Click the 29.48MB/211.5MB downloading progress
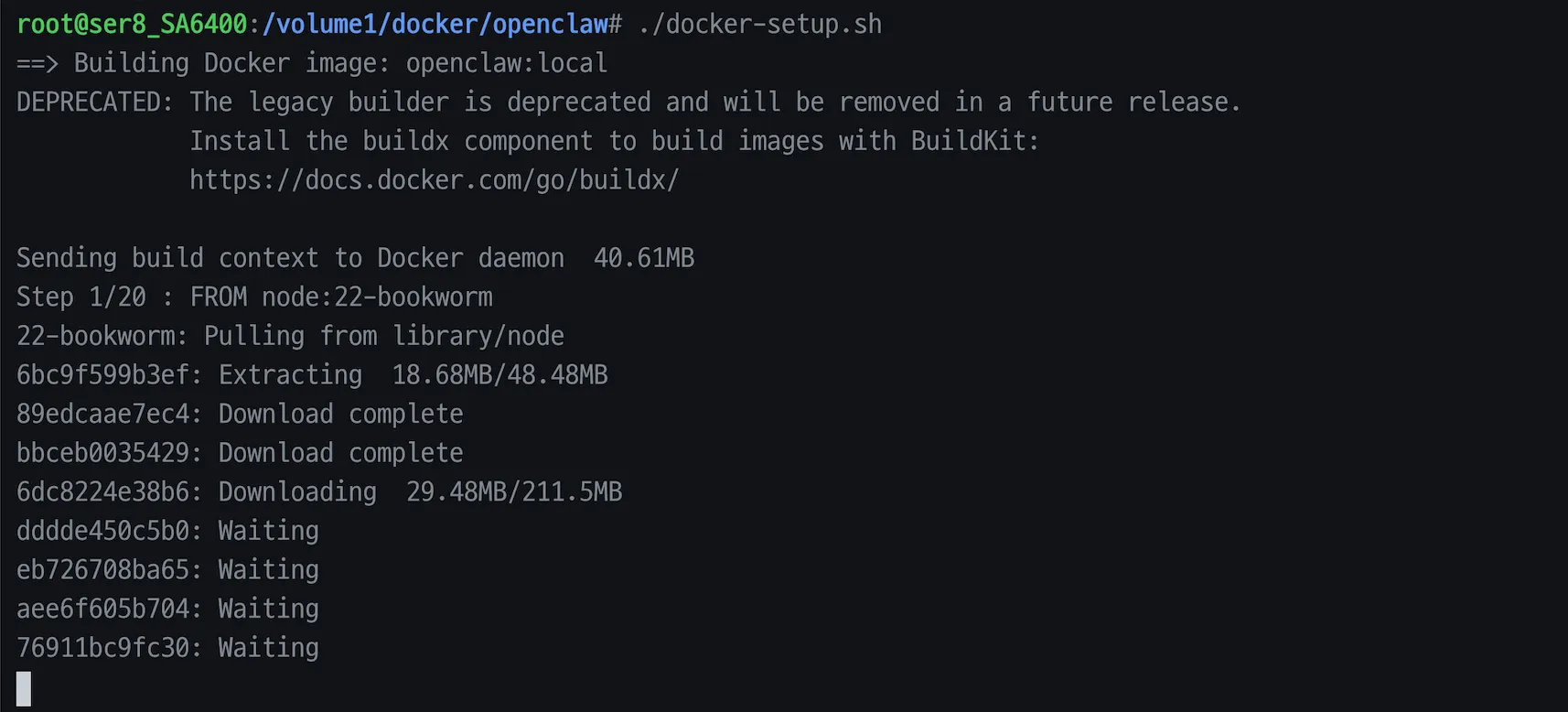The image size is (1568, 712). [514, 492]
